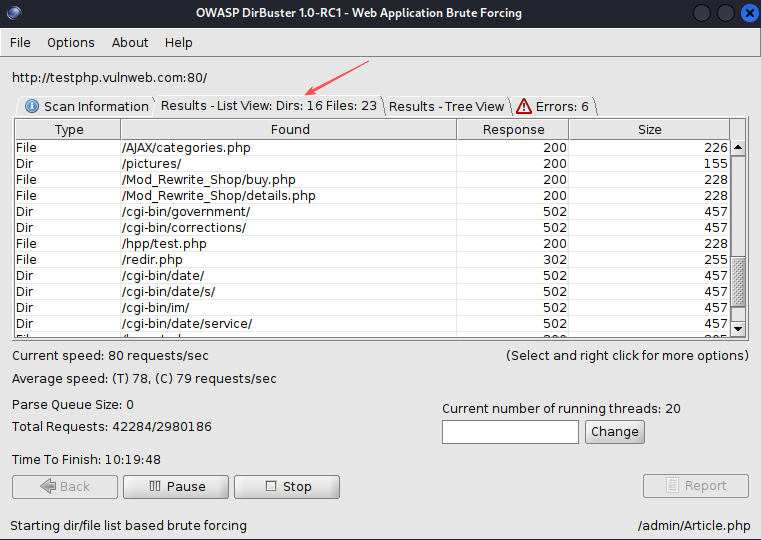Viewport: 761px width, 540px height.
Task: Open the Help menu
Action: (x=179, y=43)
